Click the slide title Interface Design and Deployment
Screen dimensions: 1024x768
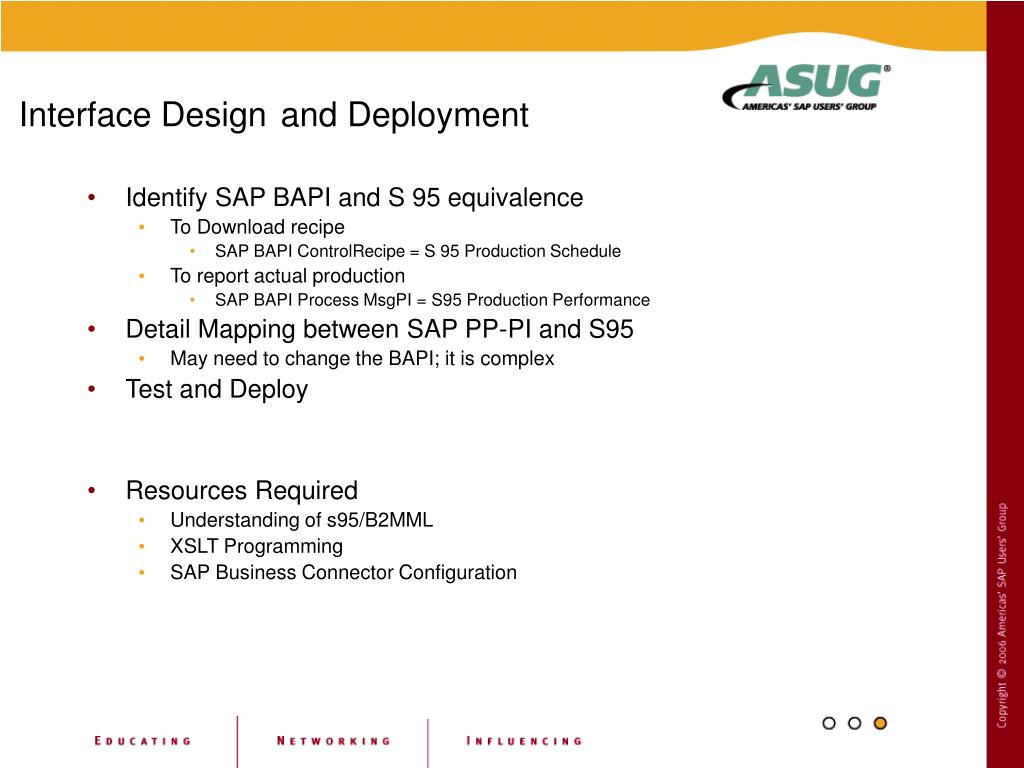click(x=274, y=115)
